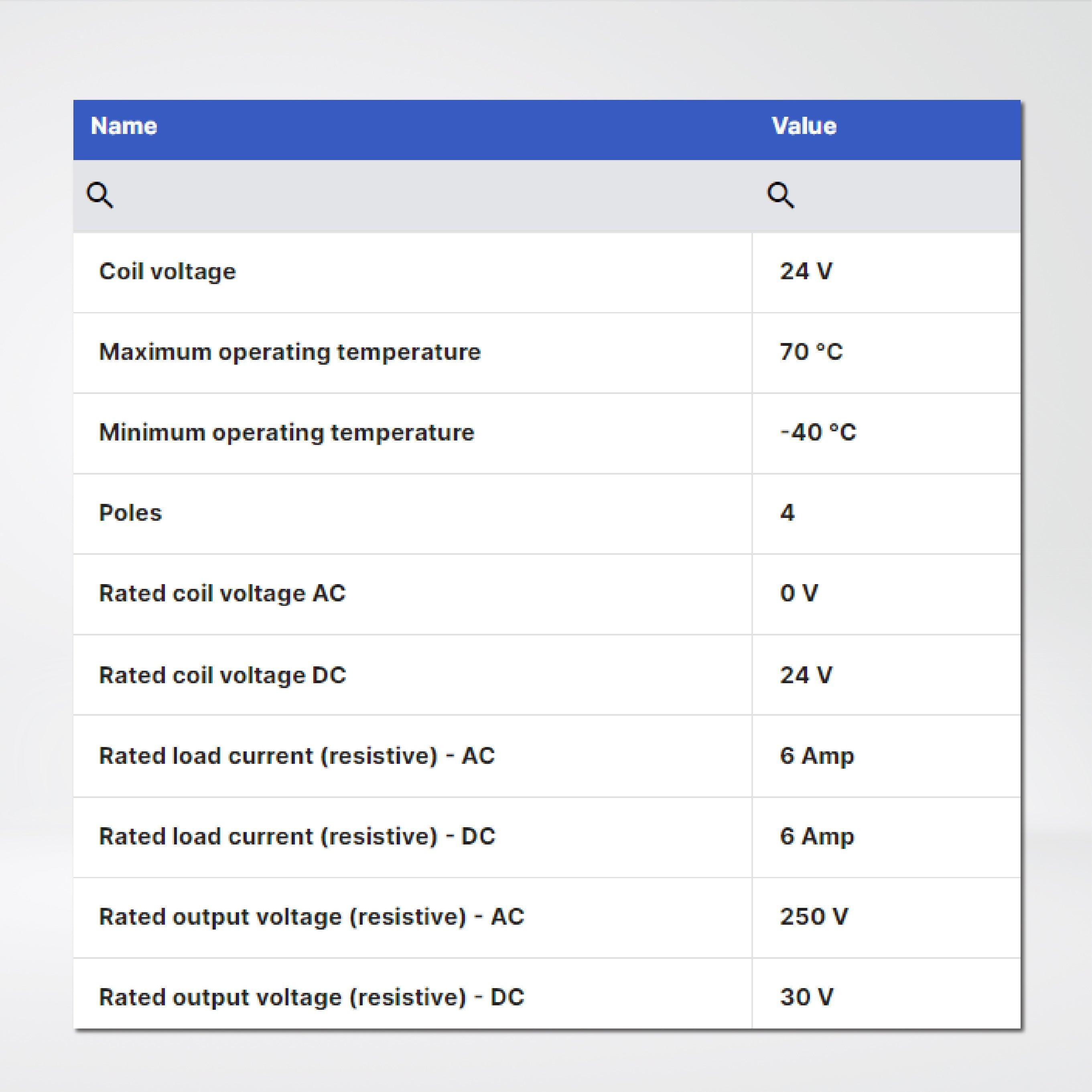1092x1092 pixels.
Task: Click "6 Amp" value for load current AC
Action: click(817, 756)
